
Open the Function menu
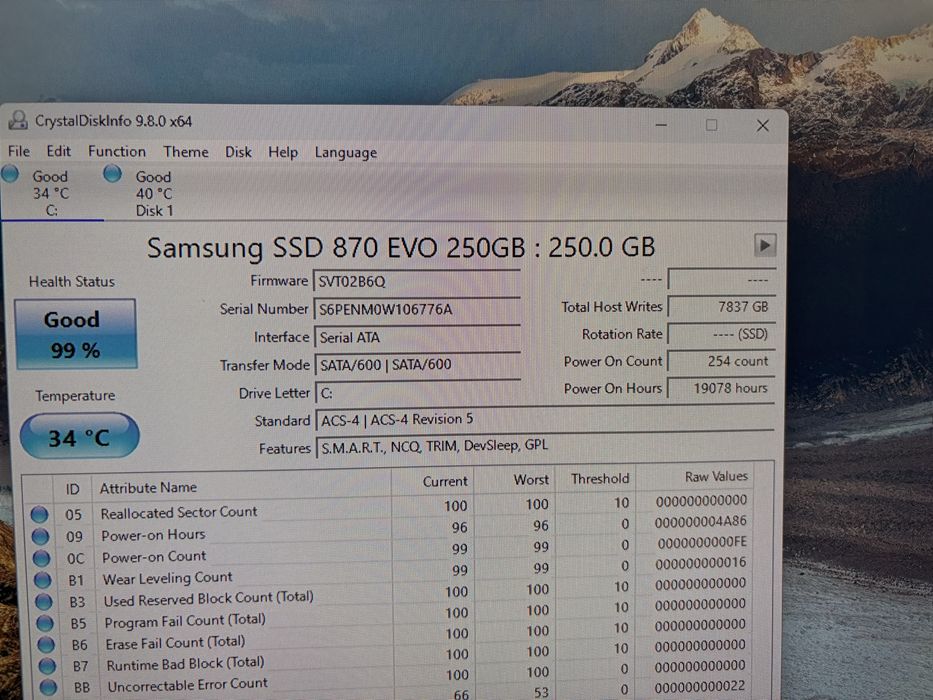point(117,151)
